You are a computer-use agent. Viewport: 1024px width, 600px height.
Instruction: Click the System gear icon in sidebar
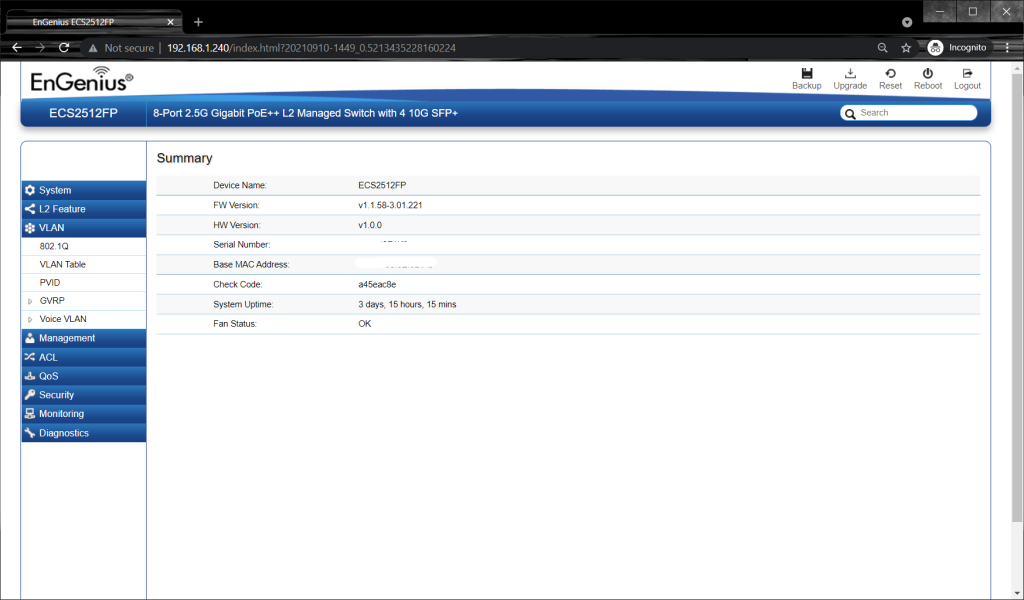pyautogui.click(x=30, y=190)
